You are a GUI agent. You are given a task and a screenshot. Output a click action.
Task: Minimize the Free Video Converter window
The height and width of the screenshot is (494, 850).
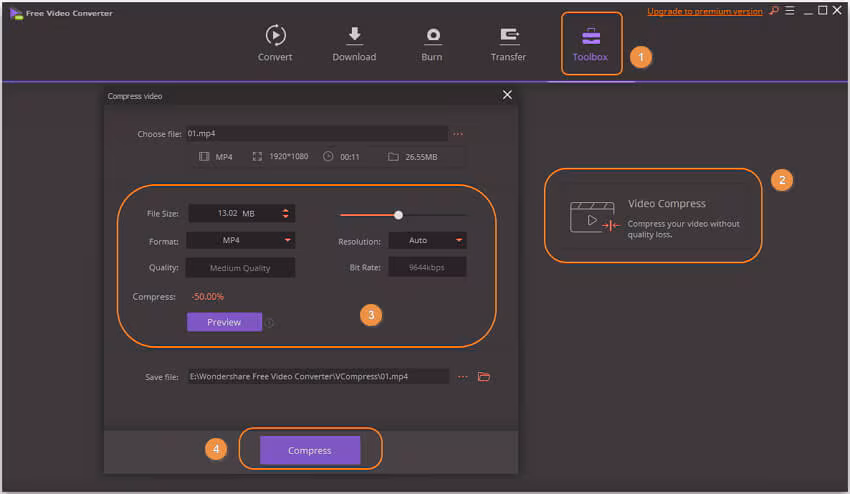point(808,11)
